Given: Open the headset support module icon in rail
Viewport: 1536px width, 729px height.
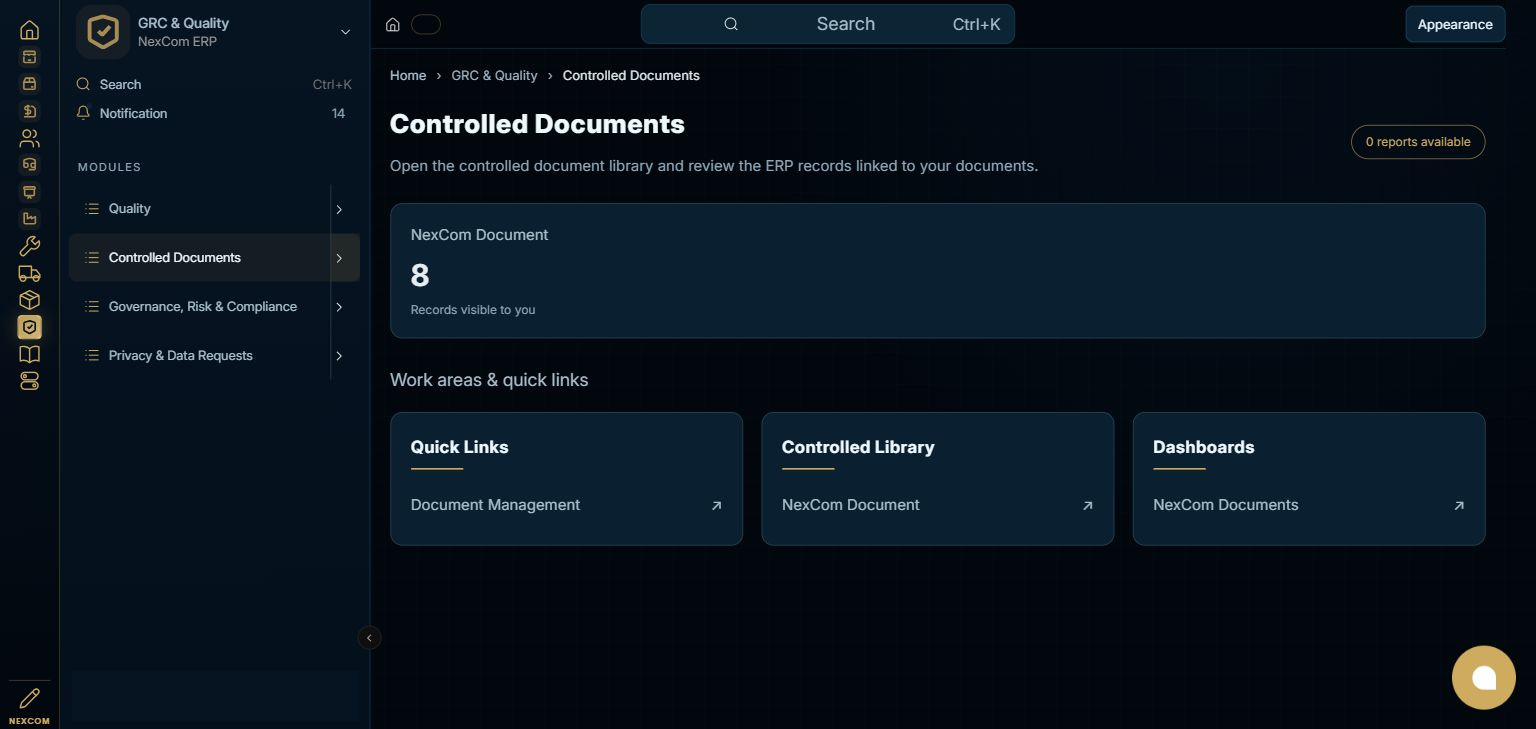Looking at the screenshot, I should (x=29, y=165).
